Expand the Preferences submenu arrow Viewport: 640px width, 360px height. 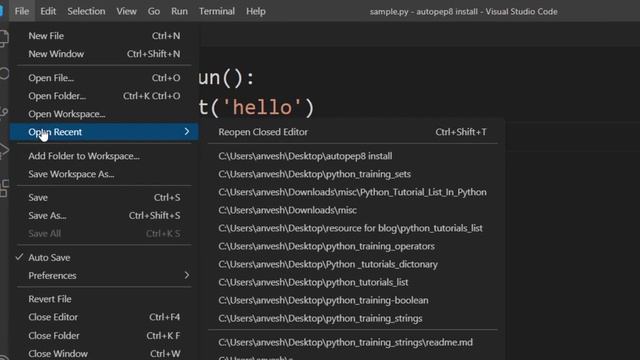coord(187,275)
